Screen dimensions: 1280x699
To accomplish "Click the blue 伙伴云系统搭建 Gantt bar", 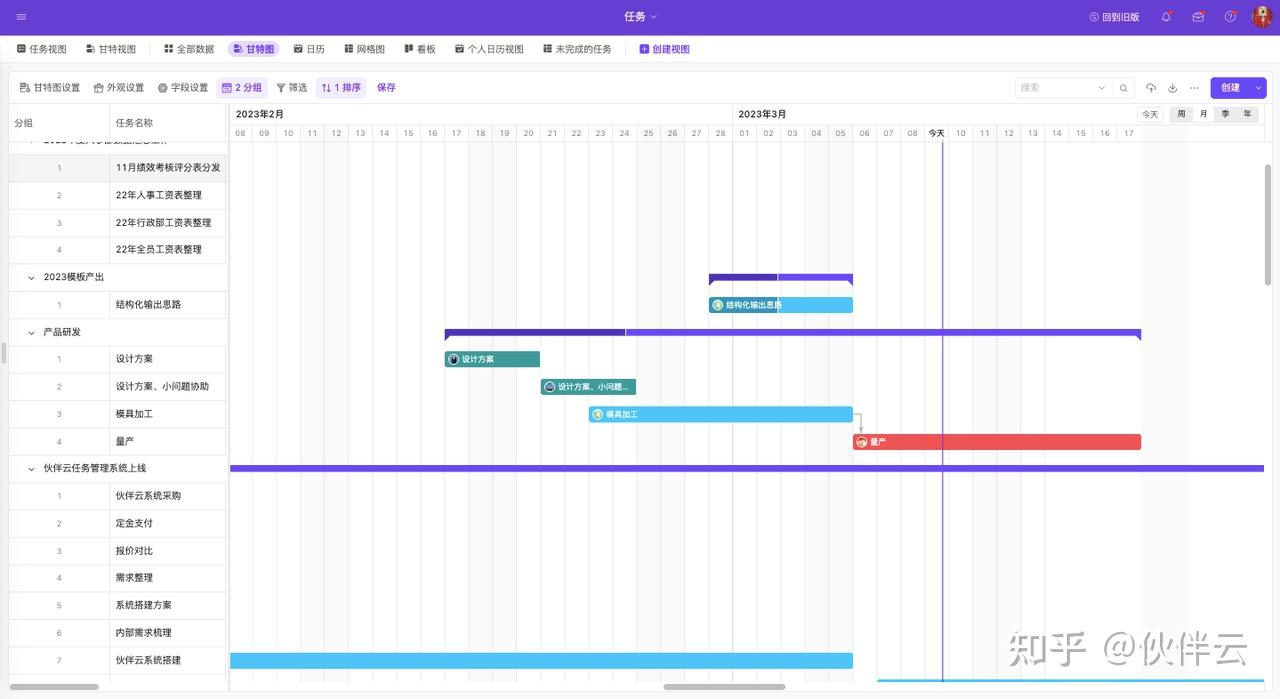I will 541,661.
